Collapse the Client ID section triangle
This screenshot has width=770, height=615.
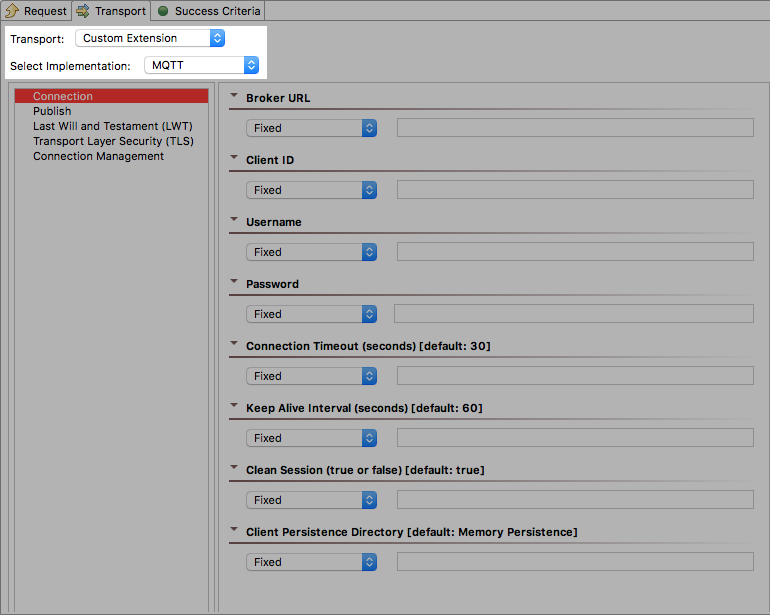[x=234, y=157]
